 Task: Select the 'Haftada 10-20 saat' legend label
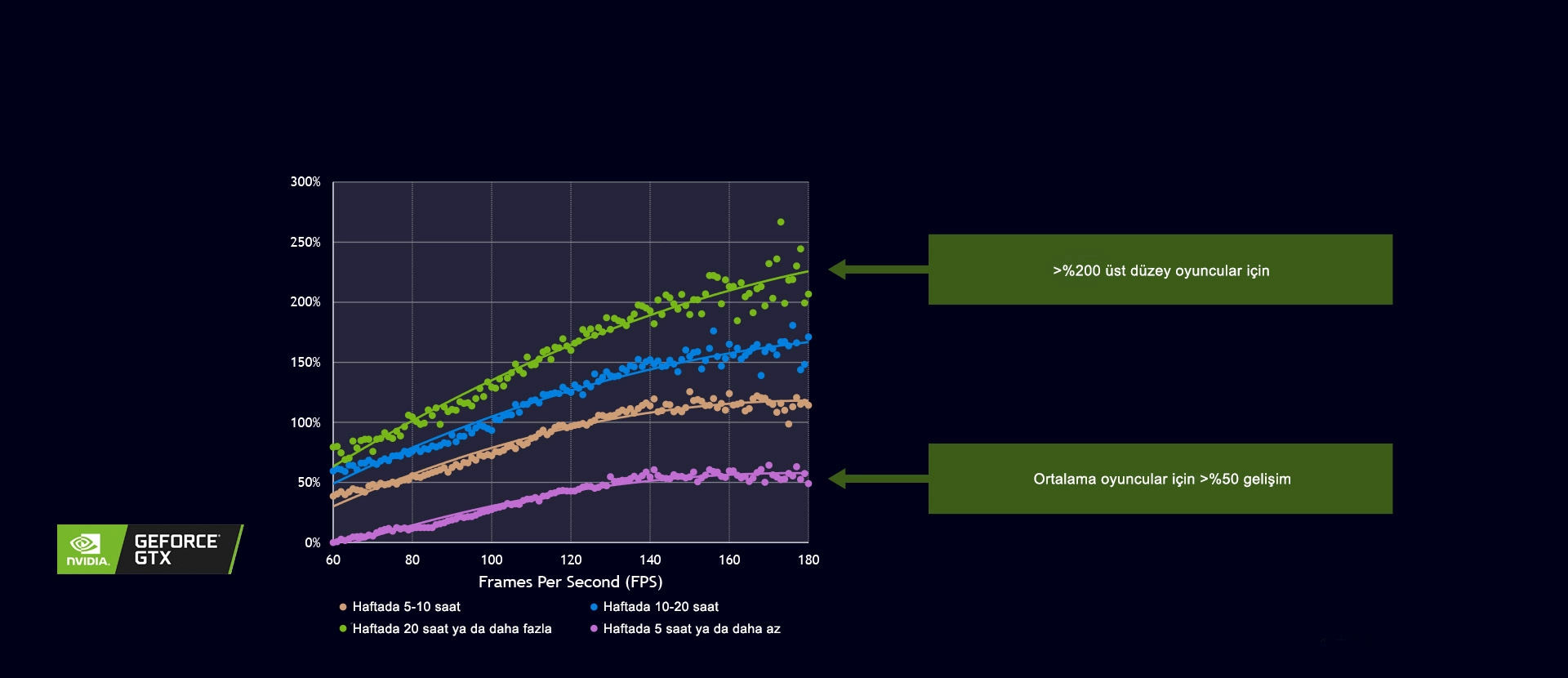[x=661, y=607]
